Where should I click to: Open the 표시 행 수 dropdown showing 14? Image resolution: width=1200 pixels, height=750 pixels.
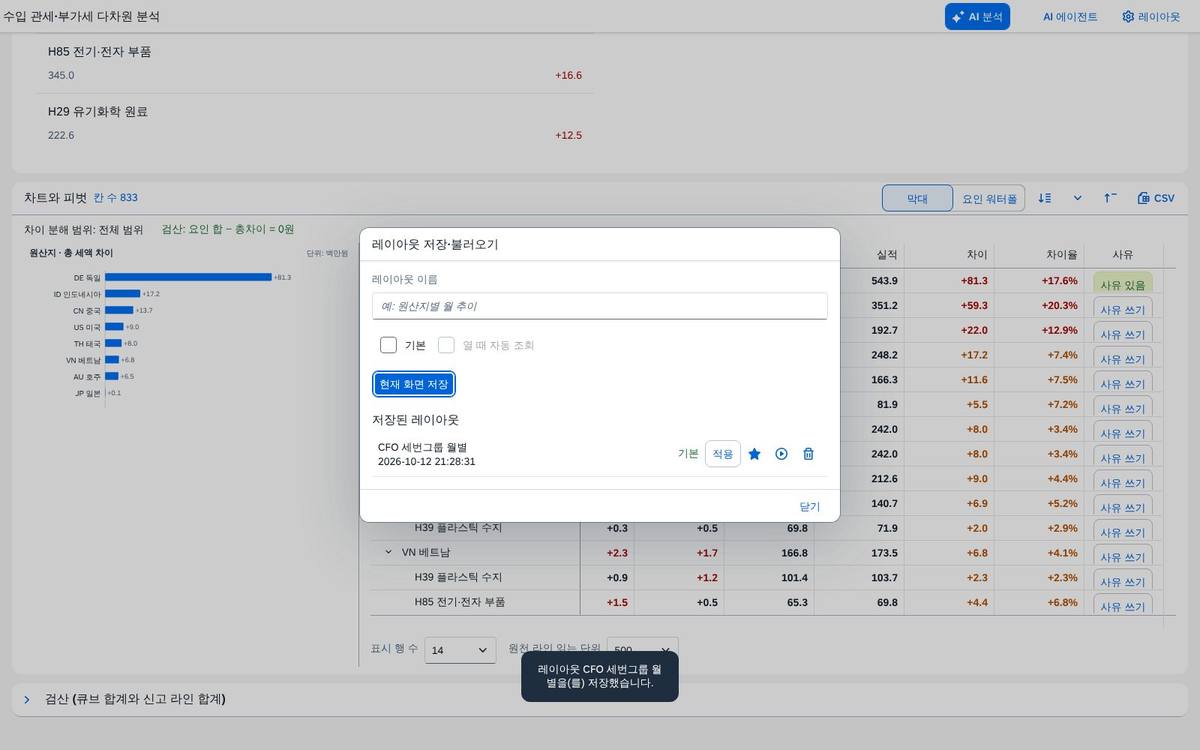(x=460, y=650)
